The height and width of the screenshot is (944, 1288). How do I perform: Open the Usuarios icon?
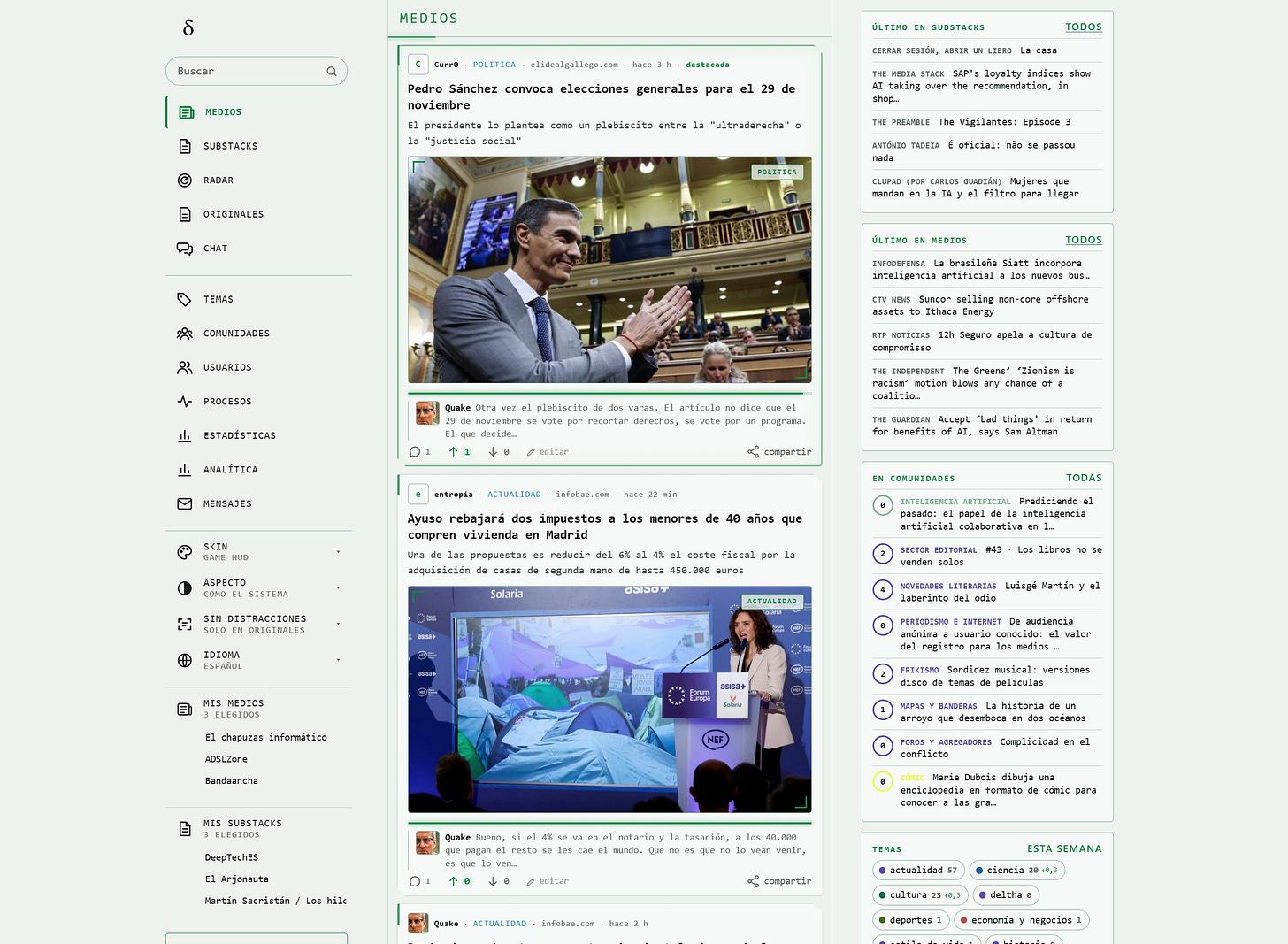[x=185, y=368]
